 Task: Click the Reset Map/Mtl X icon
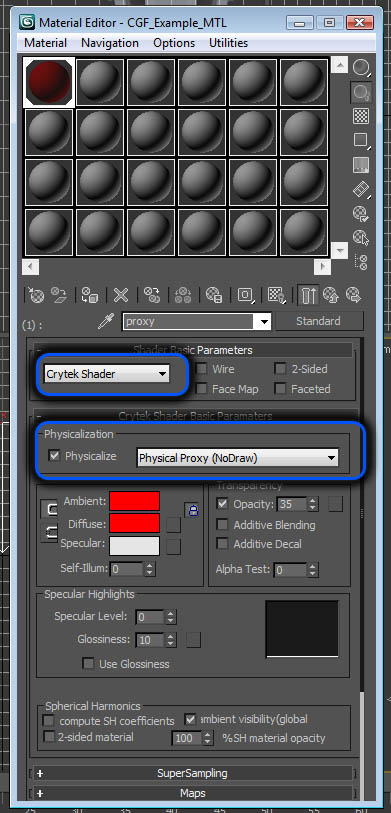(120, 296)
